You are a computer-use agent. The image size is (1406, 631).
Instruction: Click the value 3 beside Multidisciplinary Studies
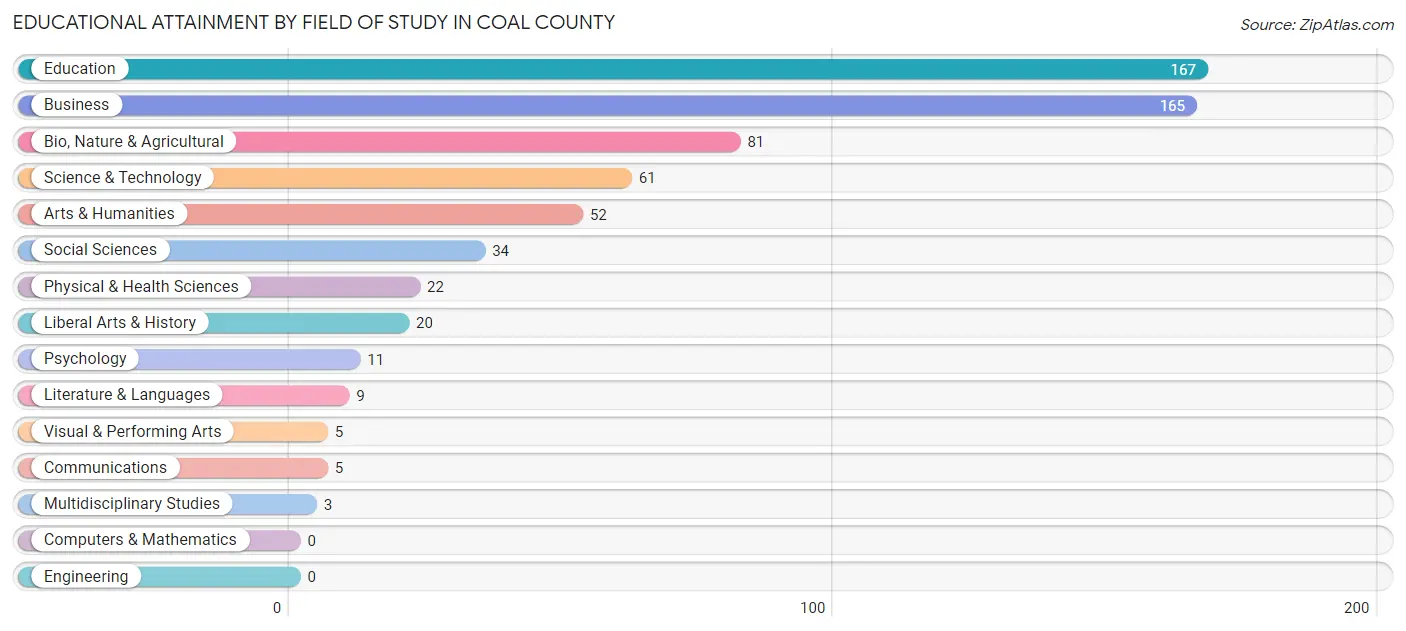[327, 505]
